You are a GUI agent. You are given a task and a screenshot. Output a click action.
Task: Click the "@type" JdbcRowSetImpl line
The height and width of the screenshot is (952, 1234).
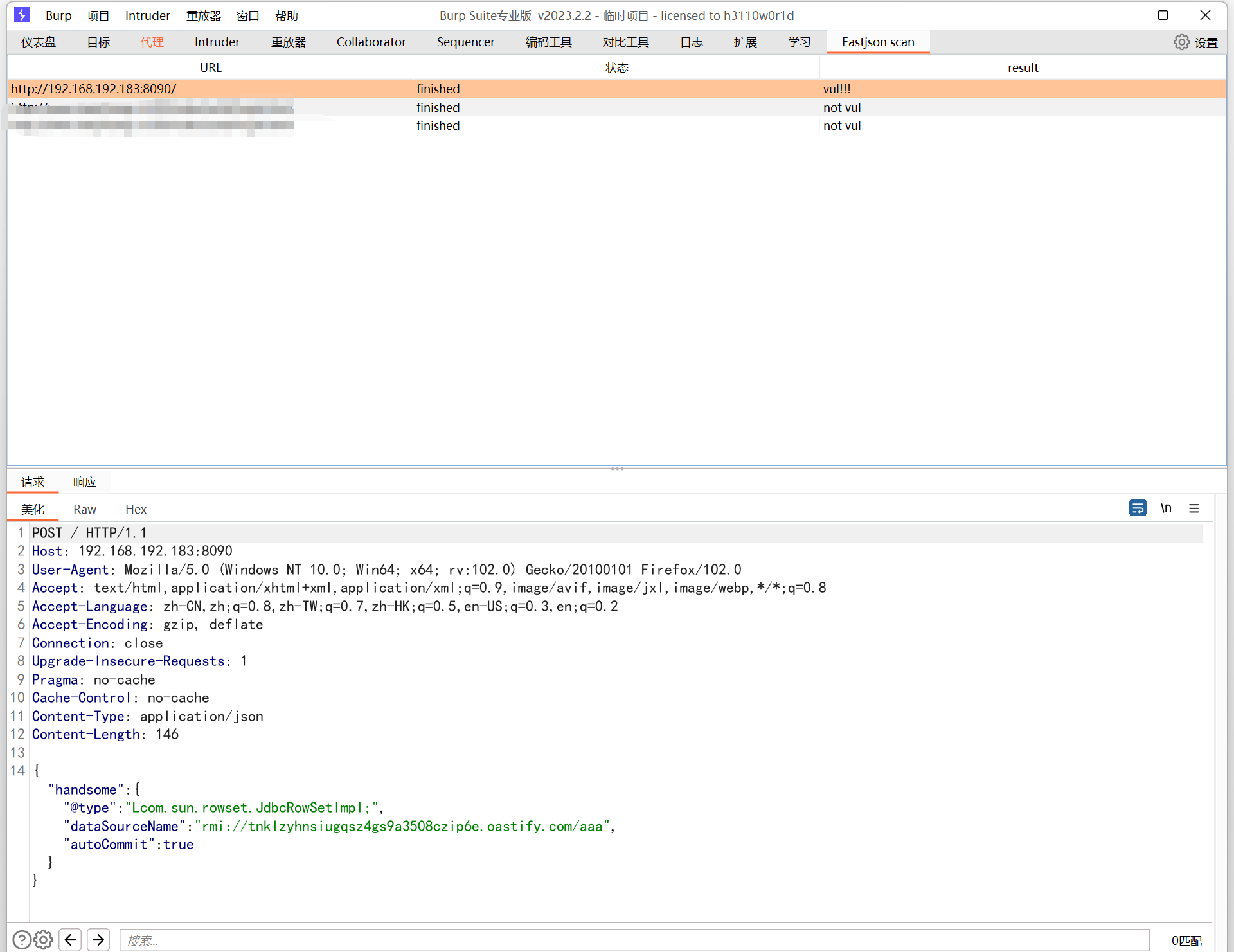(224, 807)
